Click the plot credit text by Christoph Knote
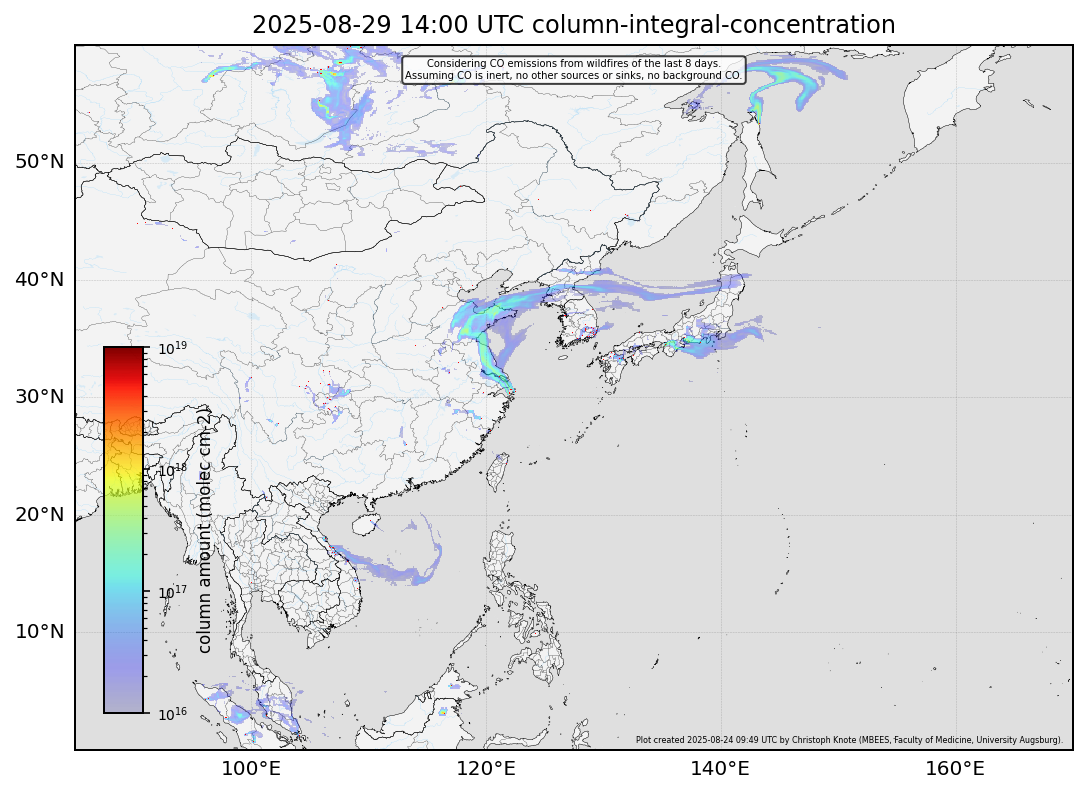The height and width of the screenshot is (793, 1087). click(x=848, y=740)
